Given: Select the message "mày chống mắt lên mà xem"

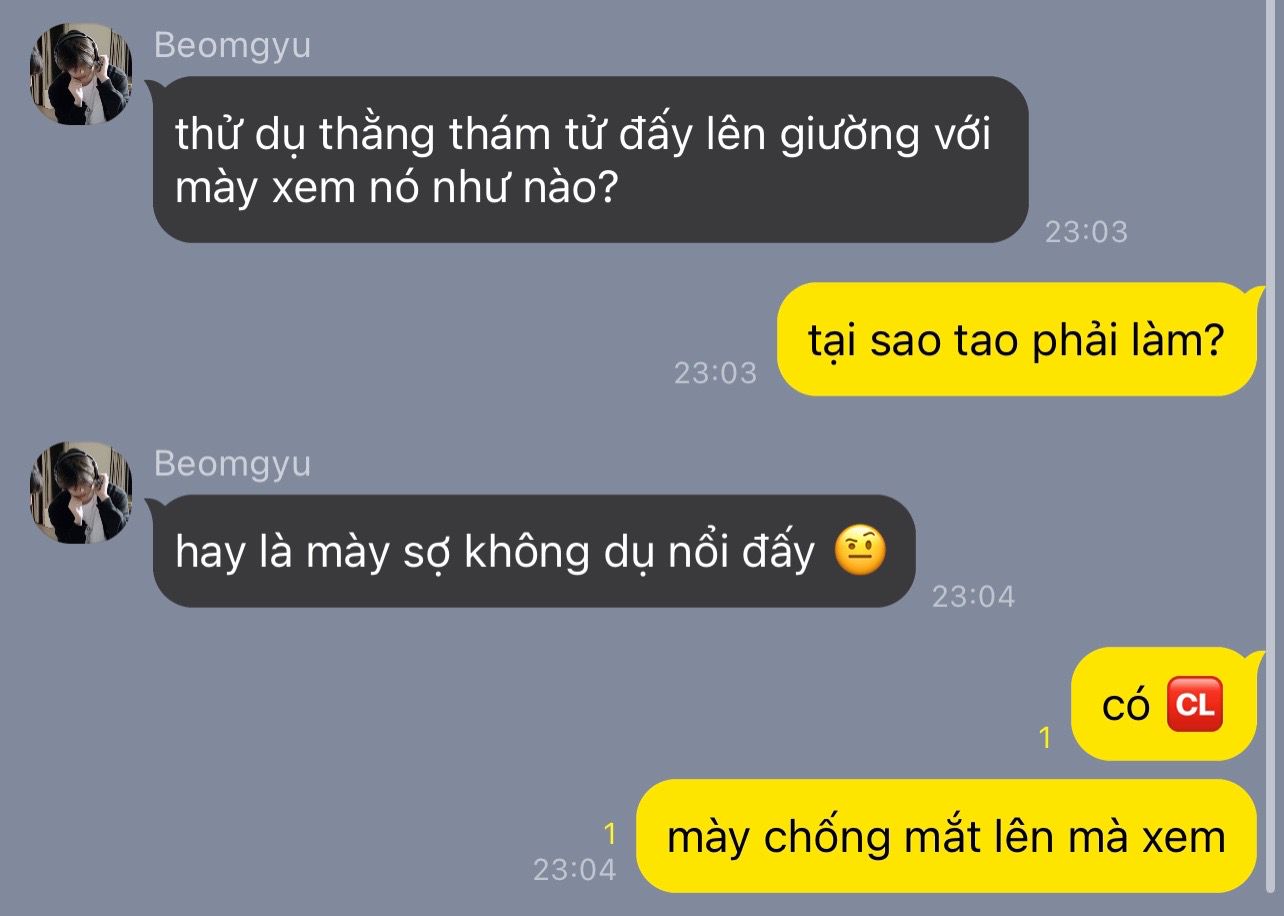Looking at the screenshot, I should tap(946, 836).
